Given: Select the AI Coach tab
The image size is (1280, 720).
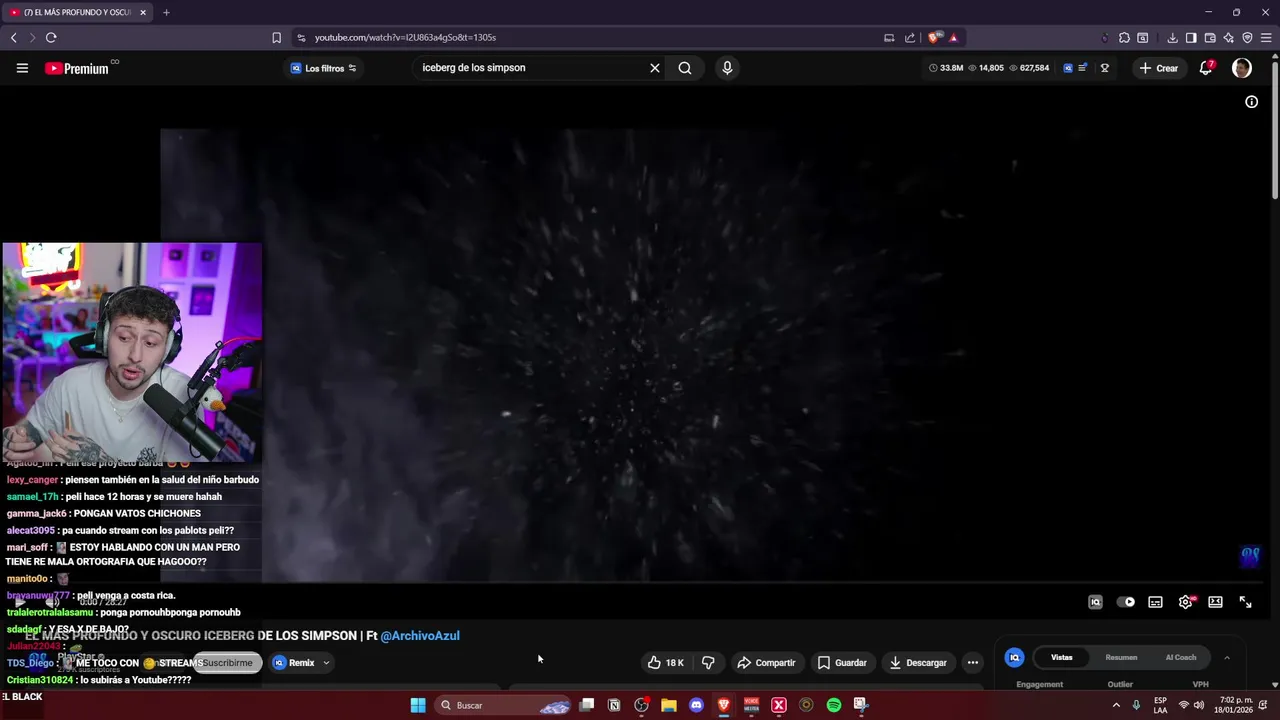Looking at the screenshot, I should [1181, 657].
